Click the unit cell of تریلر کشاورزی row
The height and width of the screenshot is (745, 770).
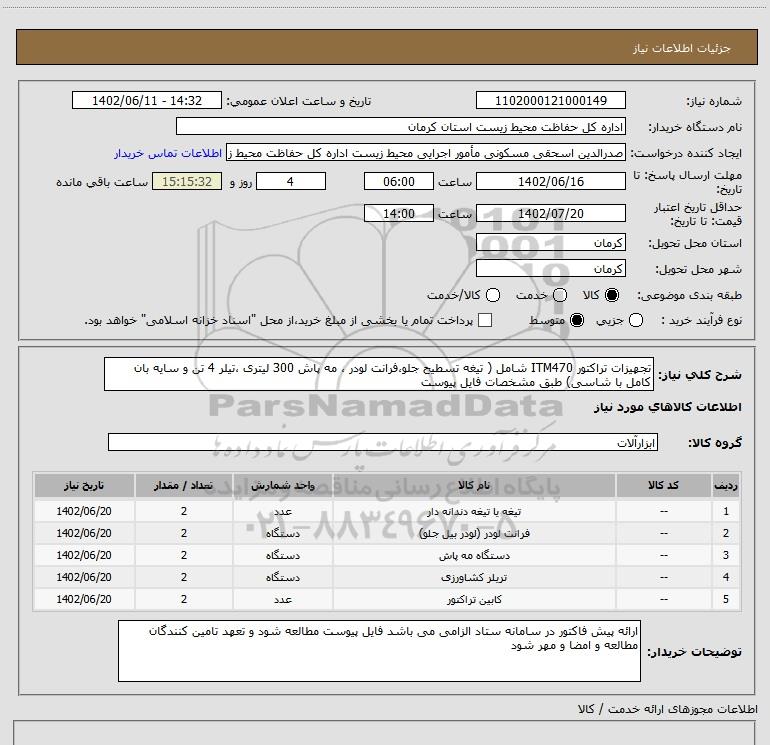[283, 578]
